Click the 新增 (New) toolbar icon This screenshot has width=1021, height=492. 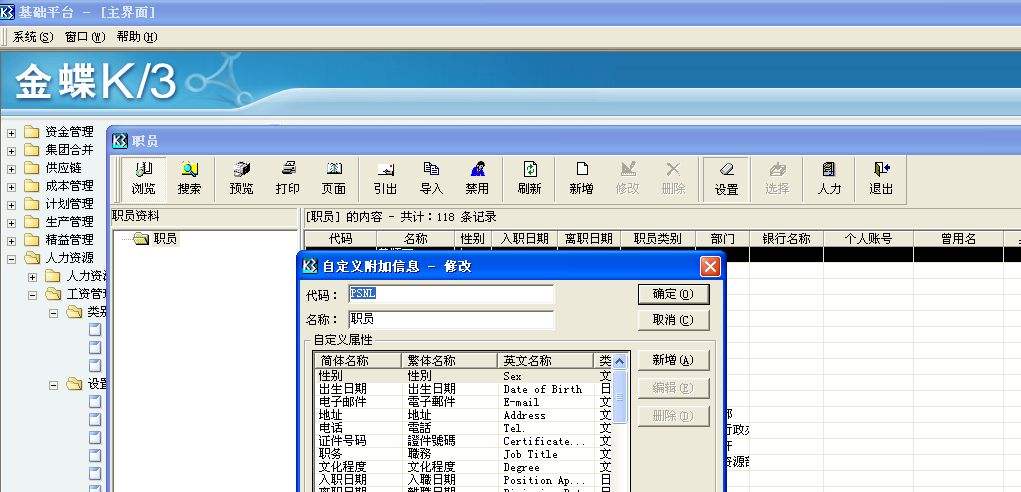point(581,179)
